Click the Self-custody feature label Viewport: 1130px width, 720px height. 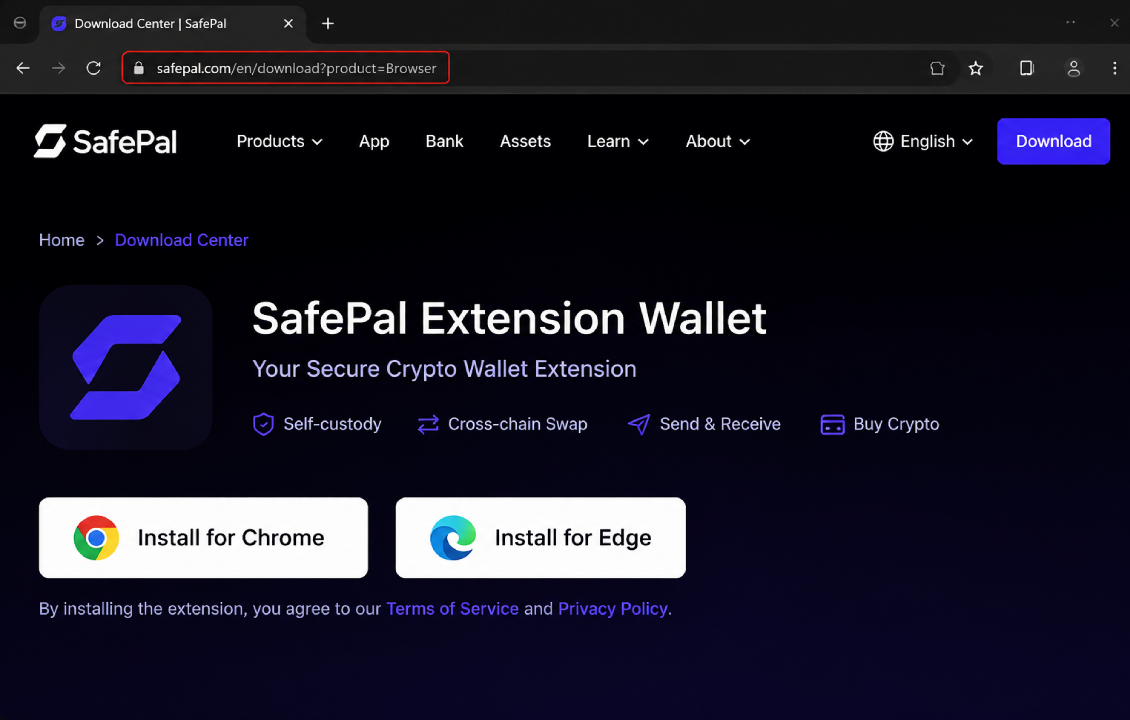pos(332,424)
